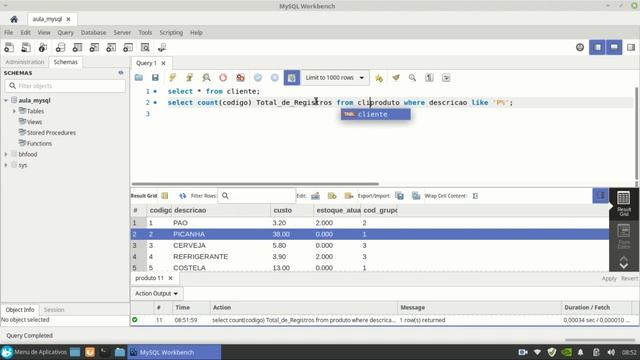Open the Action Output dropdown
Image resolution: width=640 pixels, height=360 pixels.
point(157,293)
